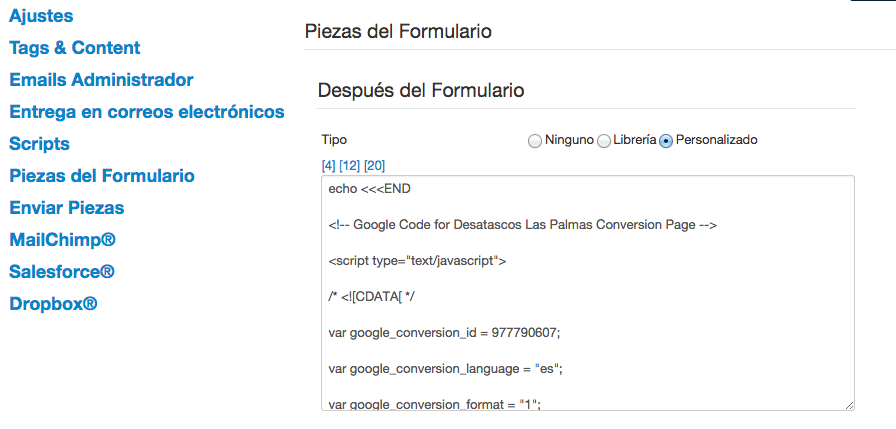Select Entrega en correos electrónicos
Image resolution: width=896 pixels, height=429 pixels.
click(147, 112)
